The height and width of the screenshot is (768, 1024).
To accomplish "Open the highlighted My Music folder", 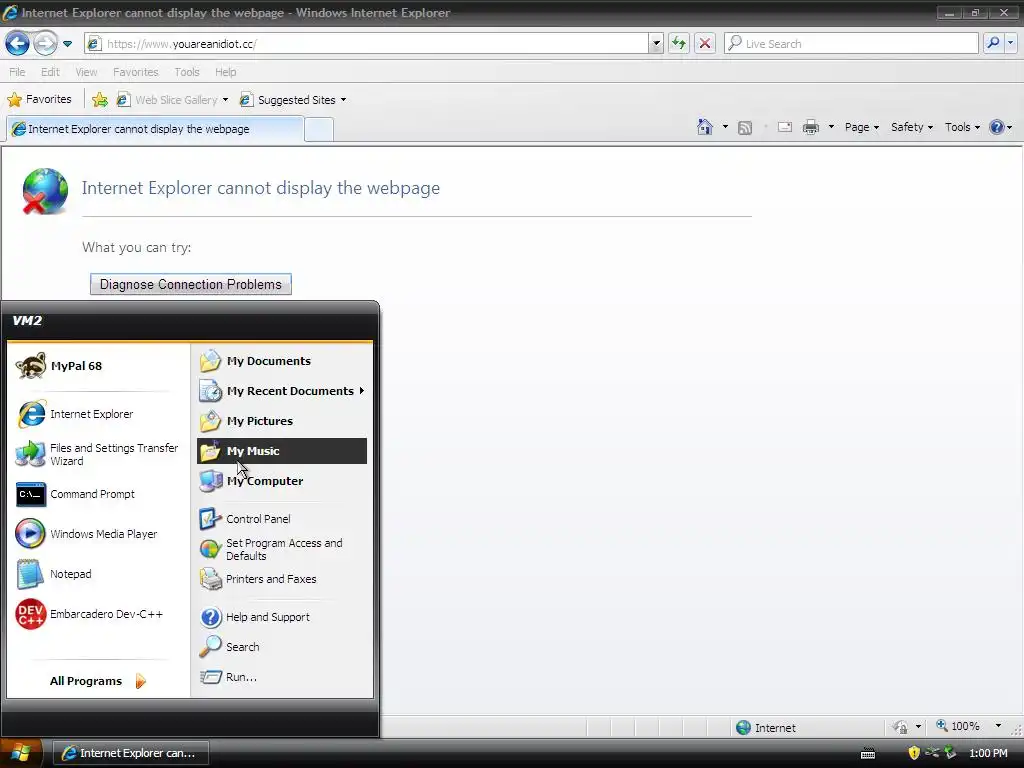I will point(281,451).
